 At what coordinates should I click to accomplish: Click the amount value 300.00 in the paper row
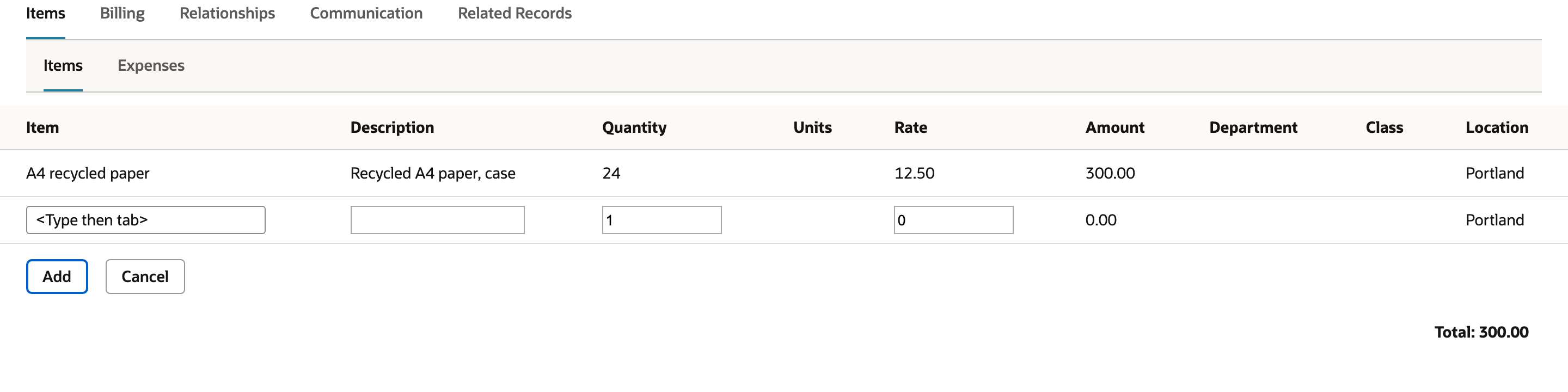tap(1110, 174)
